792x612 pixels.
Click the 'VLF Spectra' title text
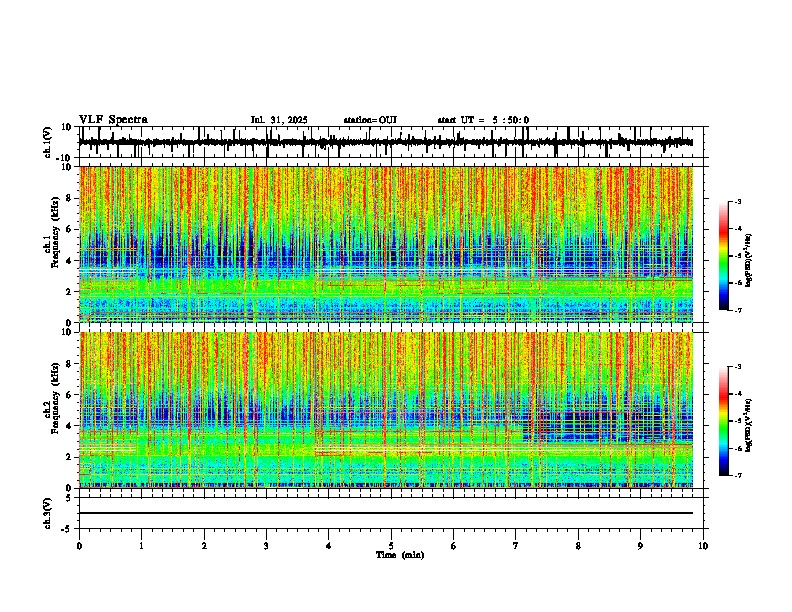(x=113, y=120)
